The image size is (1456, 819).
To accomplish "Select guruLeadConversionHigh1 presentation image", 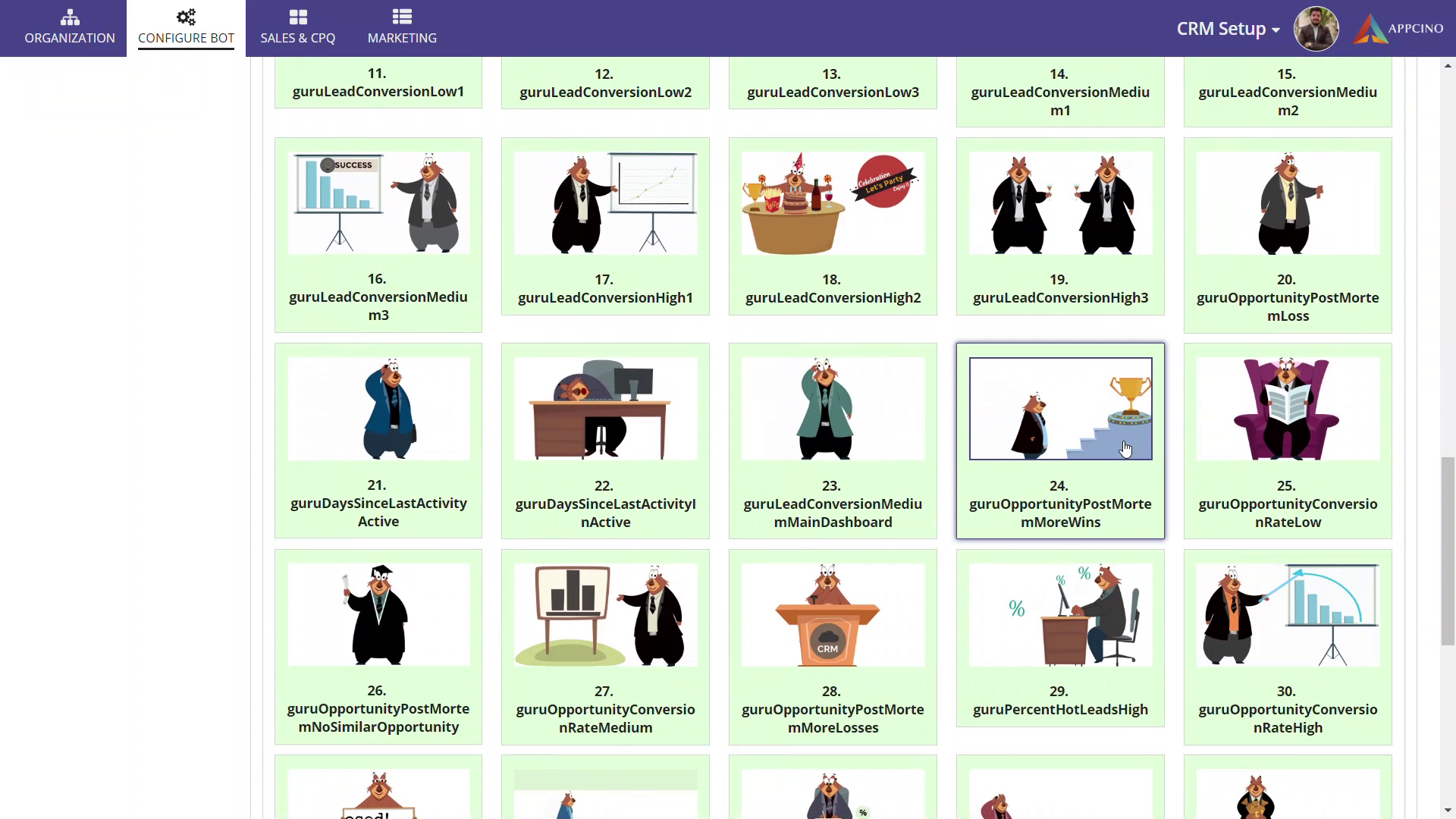I will click(605, 203).
